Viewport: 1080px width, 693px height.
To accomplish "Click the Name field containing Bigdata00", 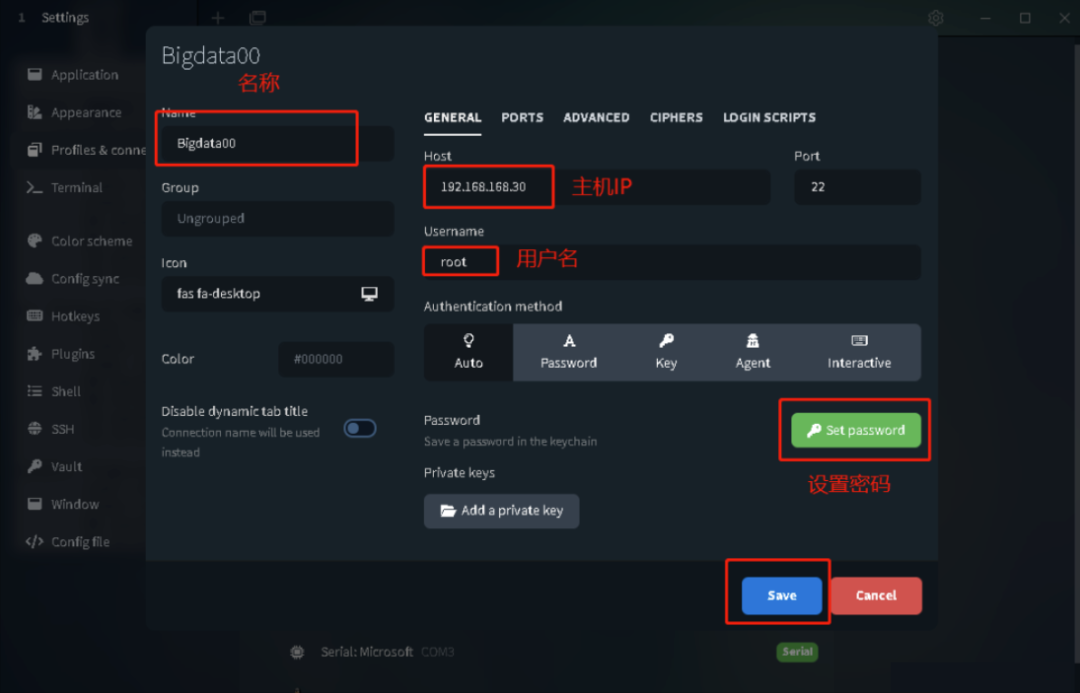I will [278, 143].
